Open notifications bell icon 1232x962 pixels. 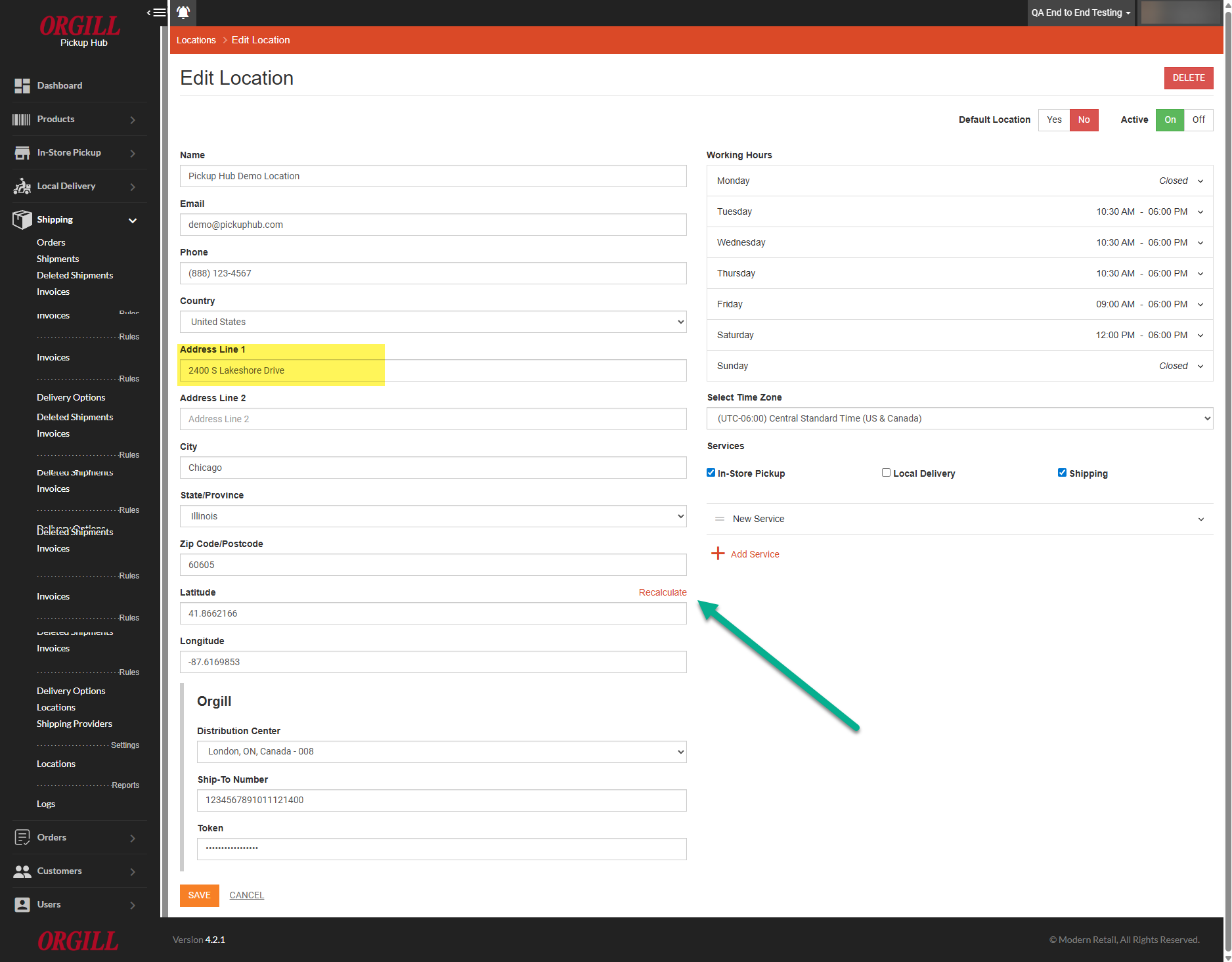coord(183,12)
